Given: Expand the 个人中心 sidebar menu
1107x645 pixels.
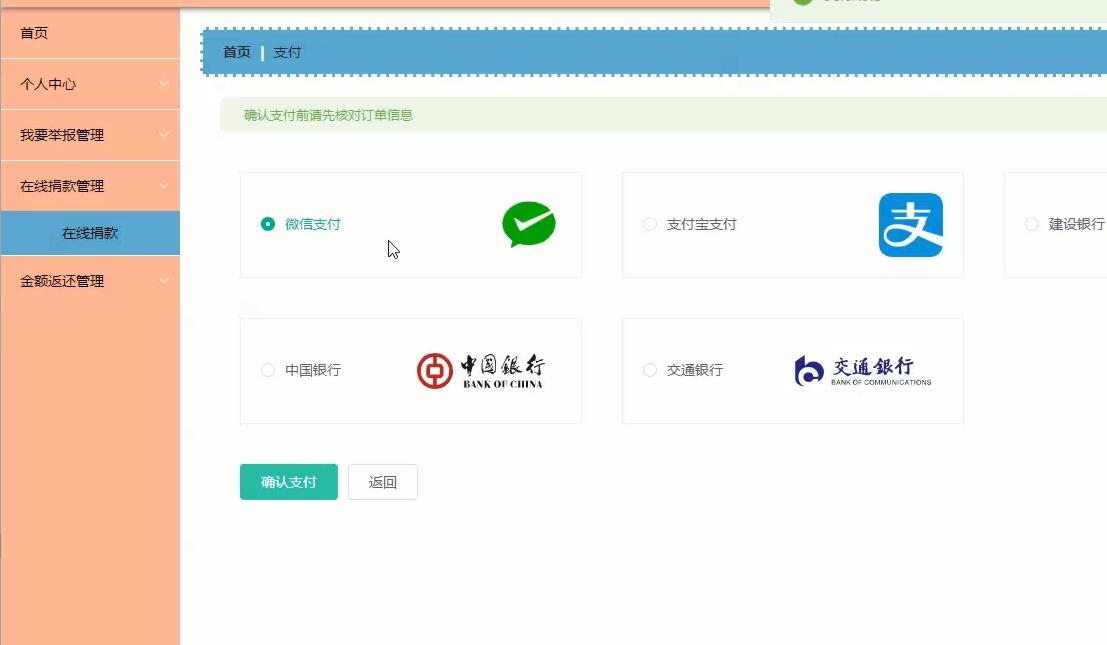Looking at the screenshot, I should (x=90, y=84).
